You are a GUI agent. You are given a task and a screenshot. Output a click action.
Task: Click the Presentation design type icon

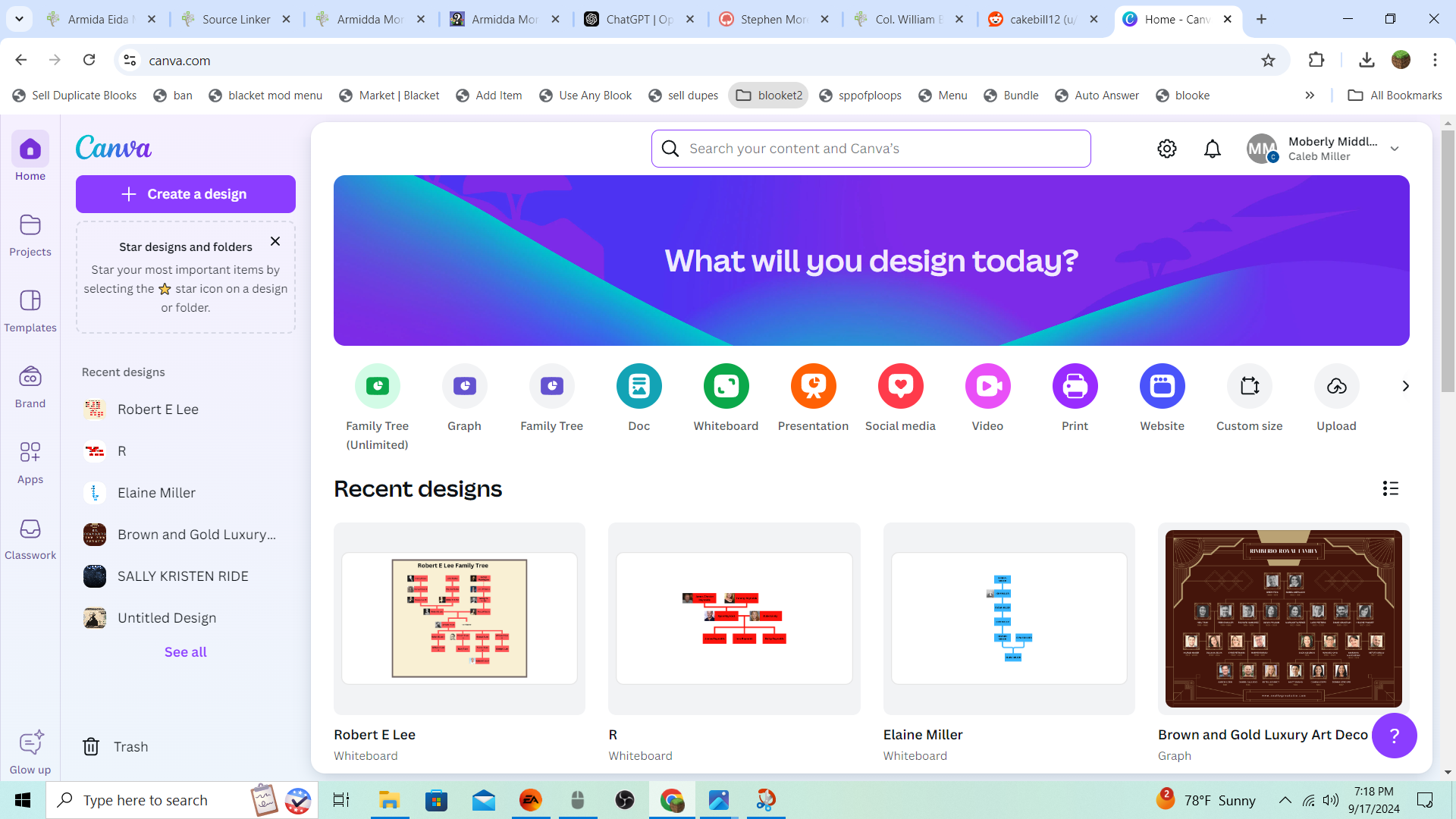[813, 386]
